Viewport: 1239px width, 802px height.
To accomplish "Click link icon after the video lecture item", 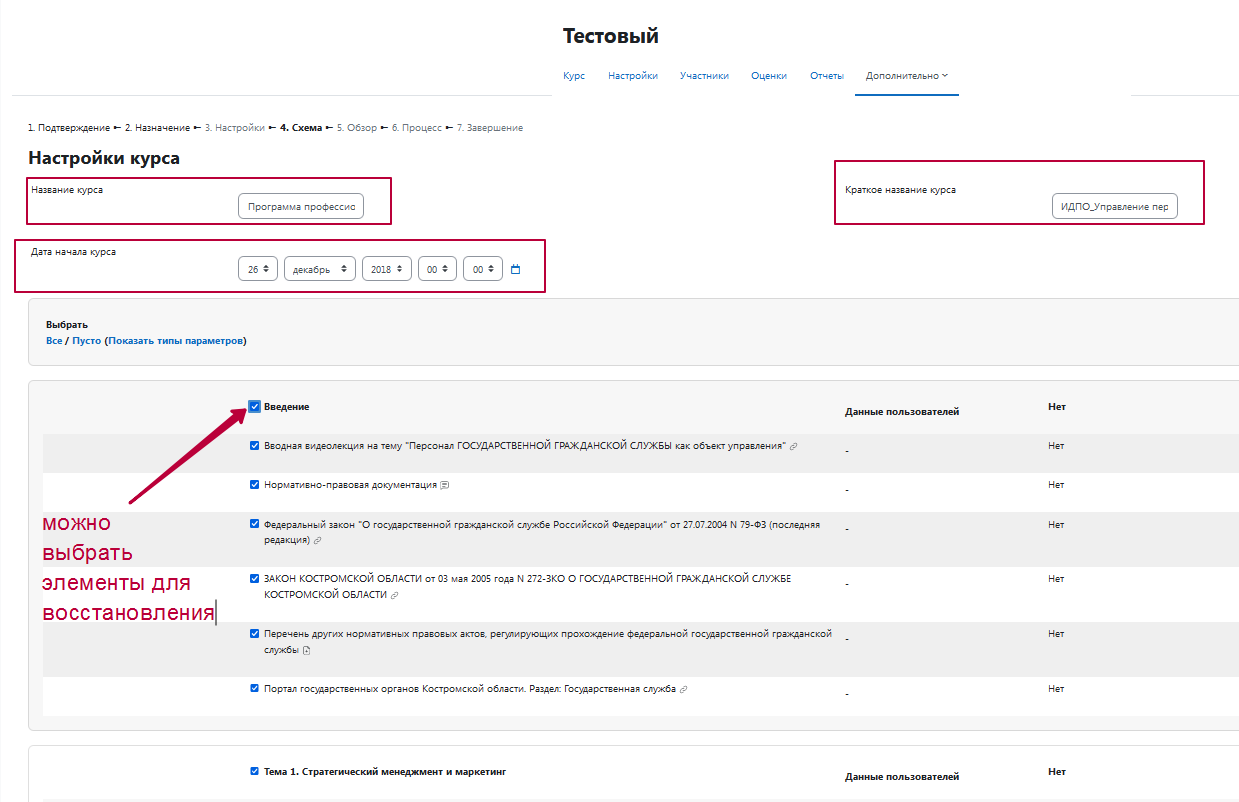I will coord(794,446).
